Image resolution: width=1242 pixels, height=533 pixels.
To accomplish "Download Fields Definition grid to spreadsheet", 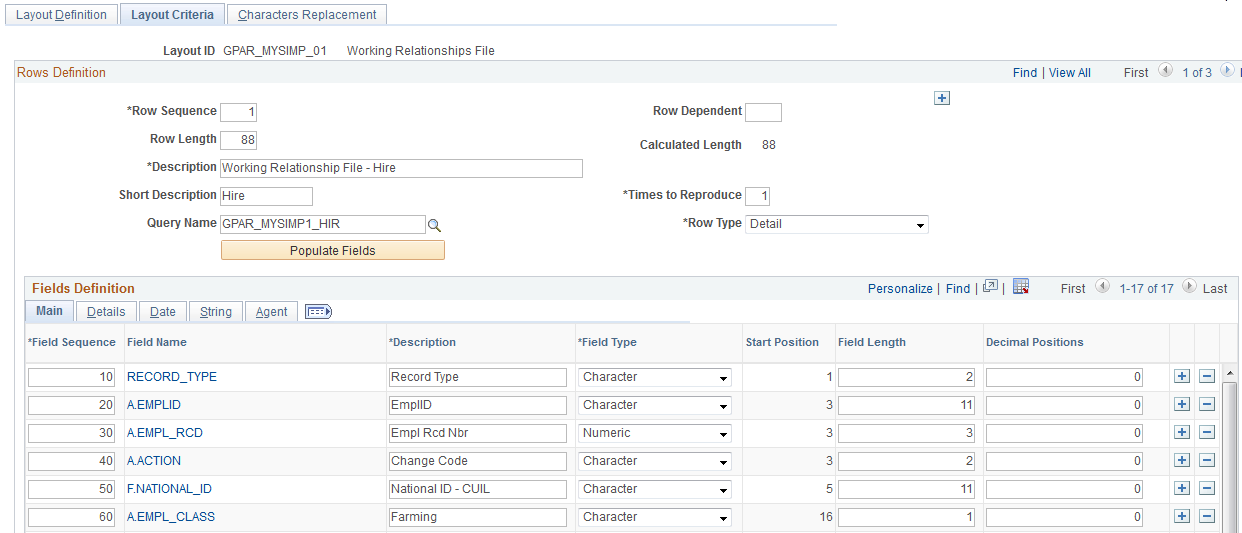I will [1020, 287].
